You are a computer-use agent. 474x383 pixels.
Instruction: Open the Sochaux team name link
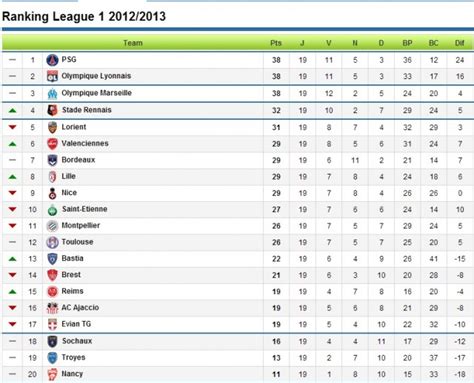(x=77, y=341)
